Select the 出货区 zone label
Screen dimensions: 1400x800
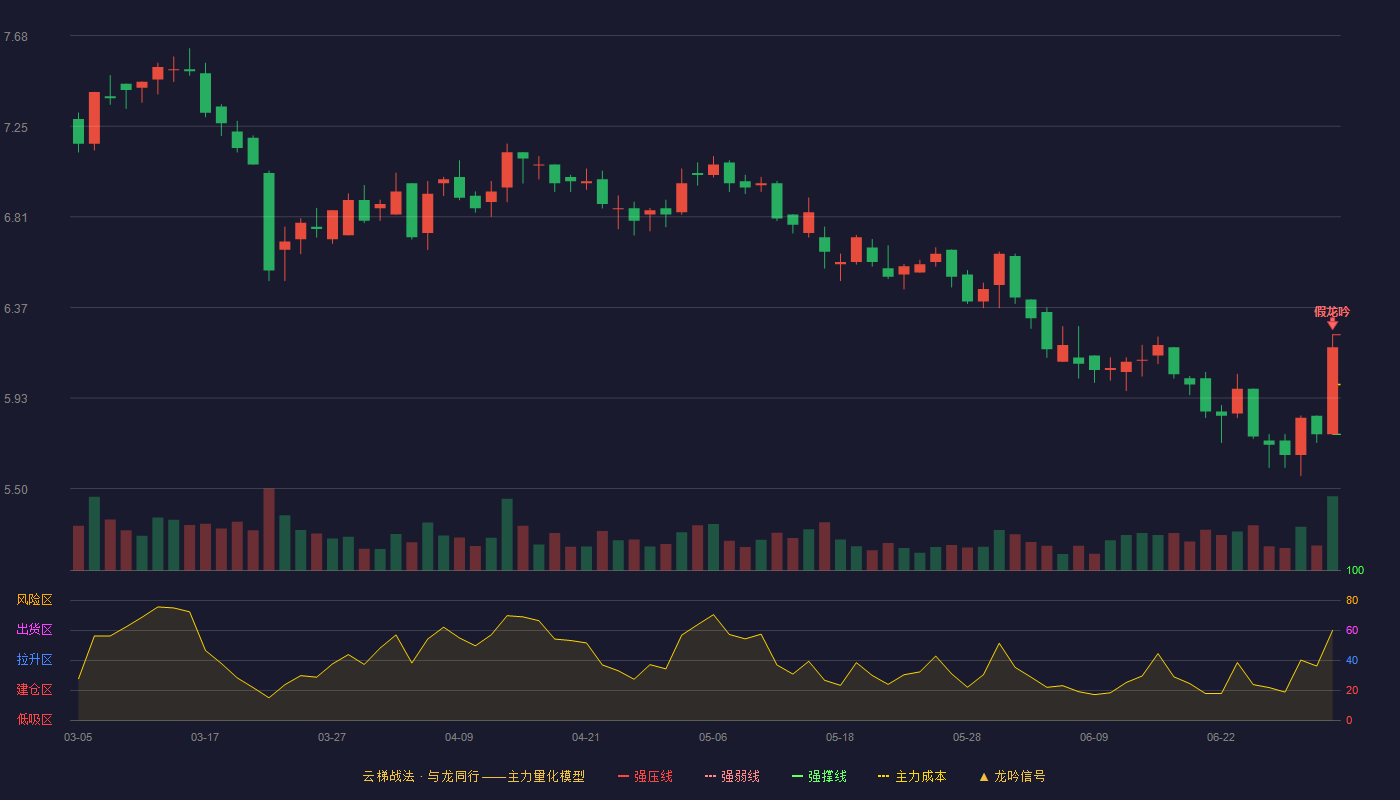[34, 630]
